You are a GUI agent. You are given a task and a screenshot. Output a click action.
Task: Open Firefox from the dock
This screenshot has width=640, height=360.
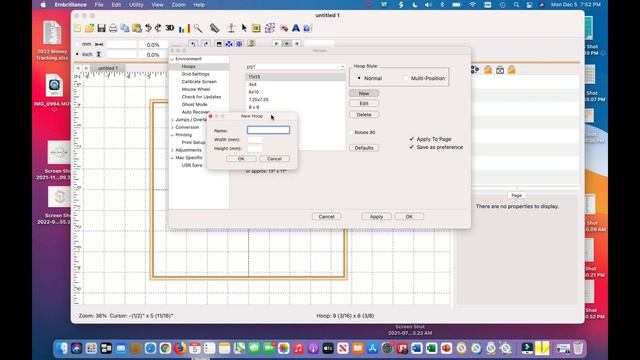tap(180, 348)
